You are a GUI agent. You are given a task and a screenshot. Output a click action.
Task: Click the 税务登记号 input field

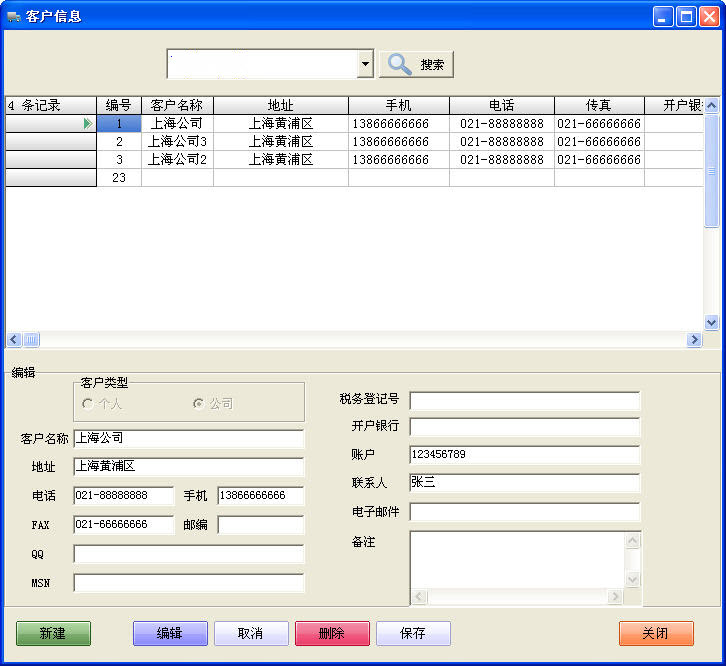[x=525, y=401]
